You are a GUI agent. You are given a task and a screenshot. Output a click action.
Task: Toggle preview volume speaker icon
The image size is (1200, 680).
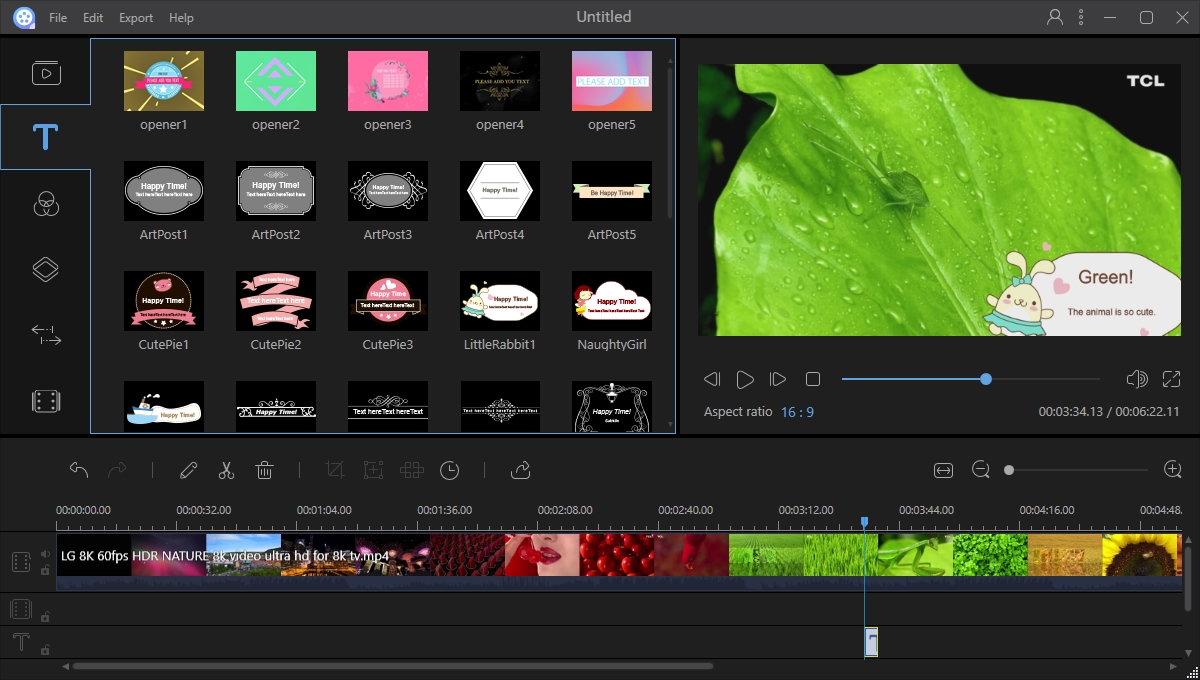[x=1136, y=379]
